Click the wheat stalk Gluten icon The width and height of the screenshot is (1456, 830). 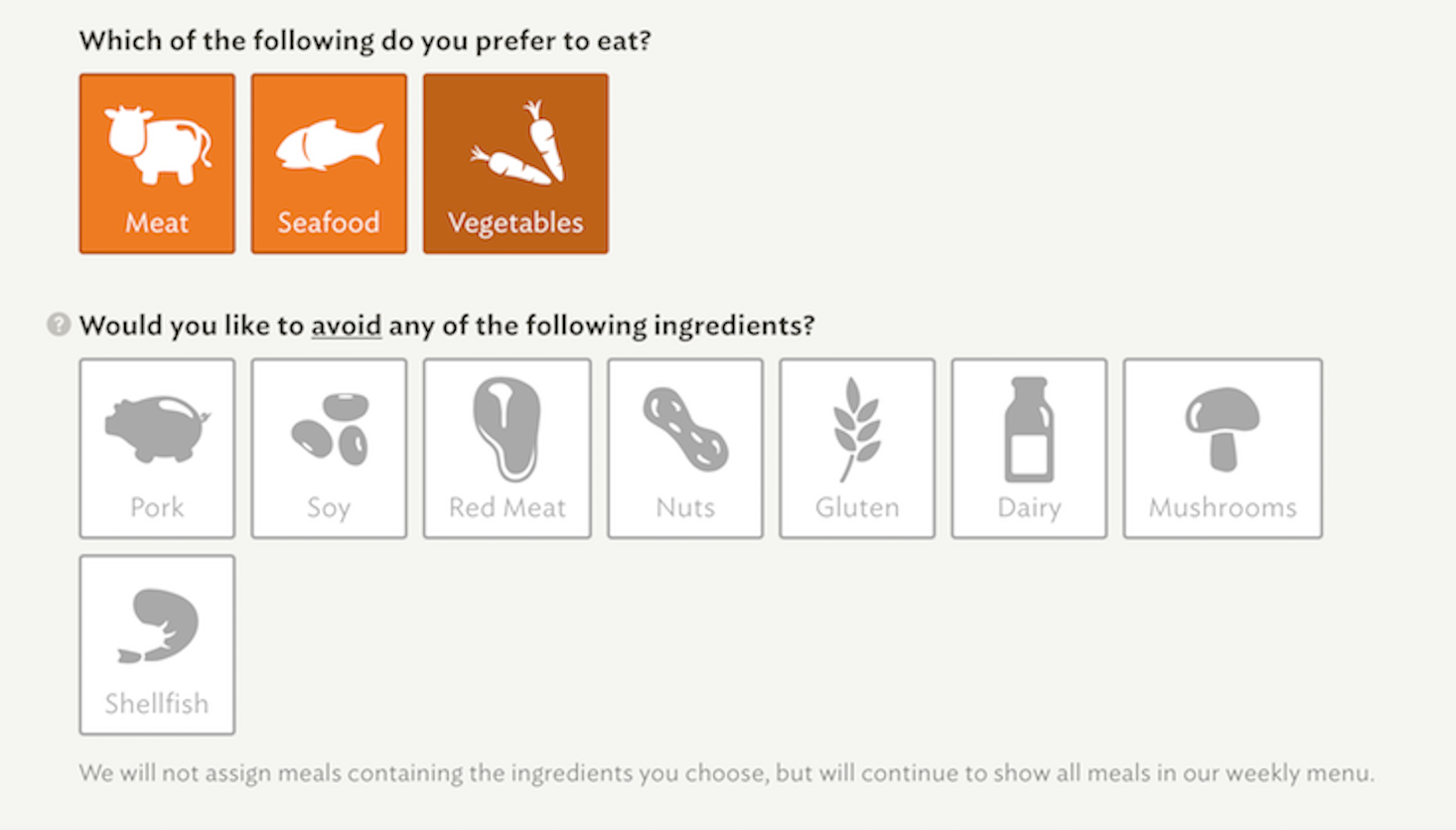tap(856, 429)
